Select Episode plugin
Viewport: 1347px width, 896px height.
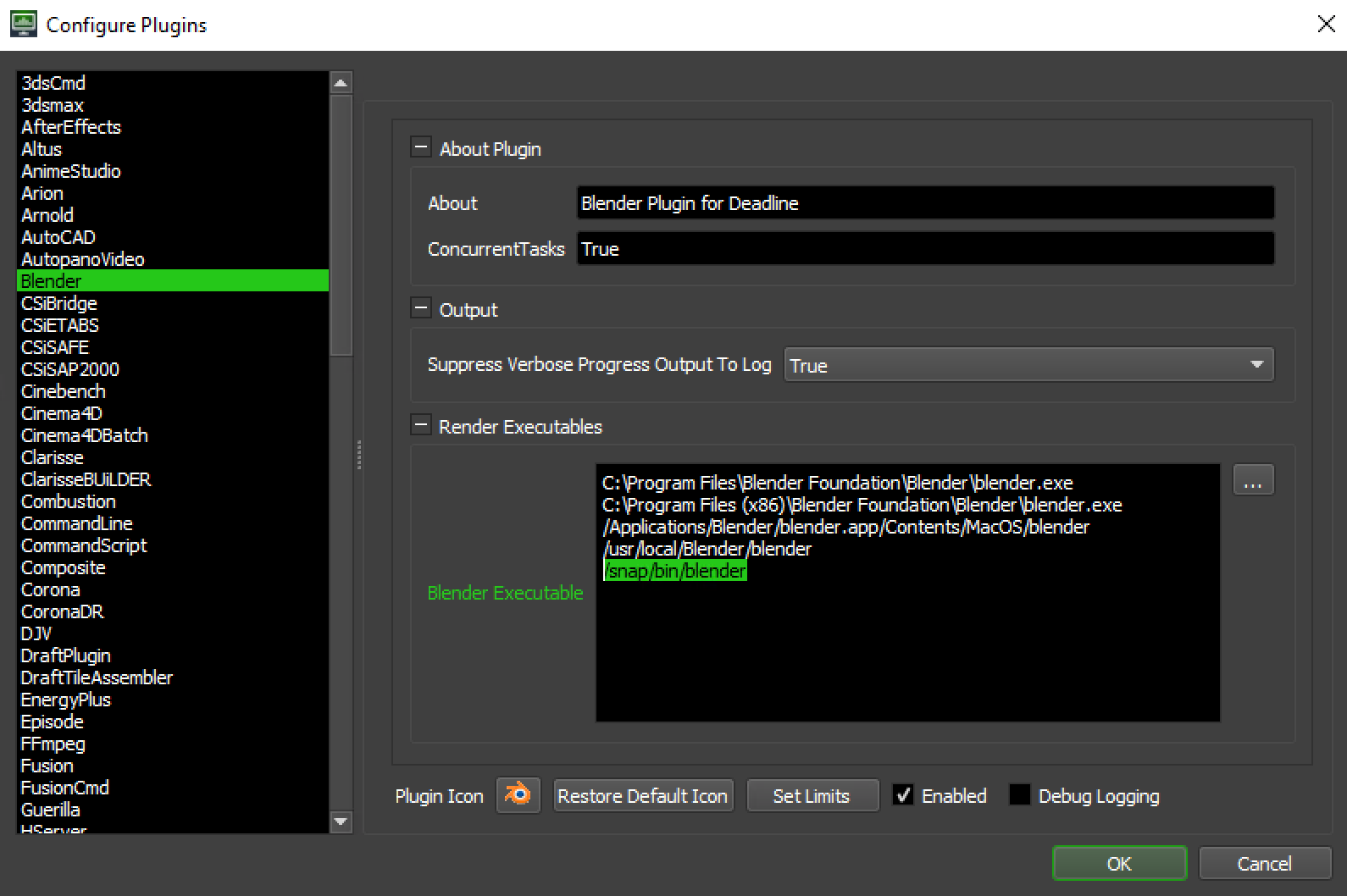coord(173,722)
